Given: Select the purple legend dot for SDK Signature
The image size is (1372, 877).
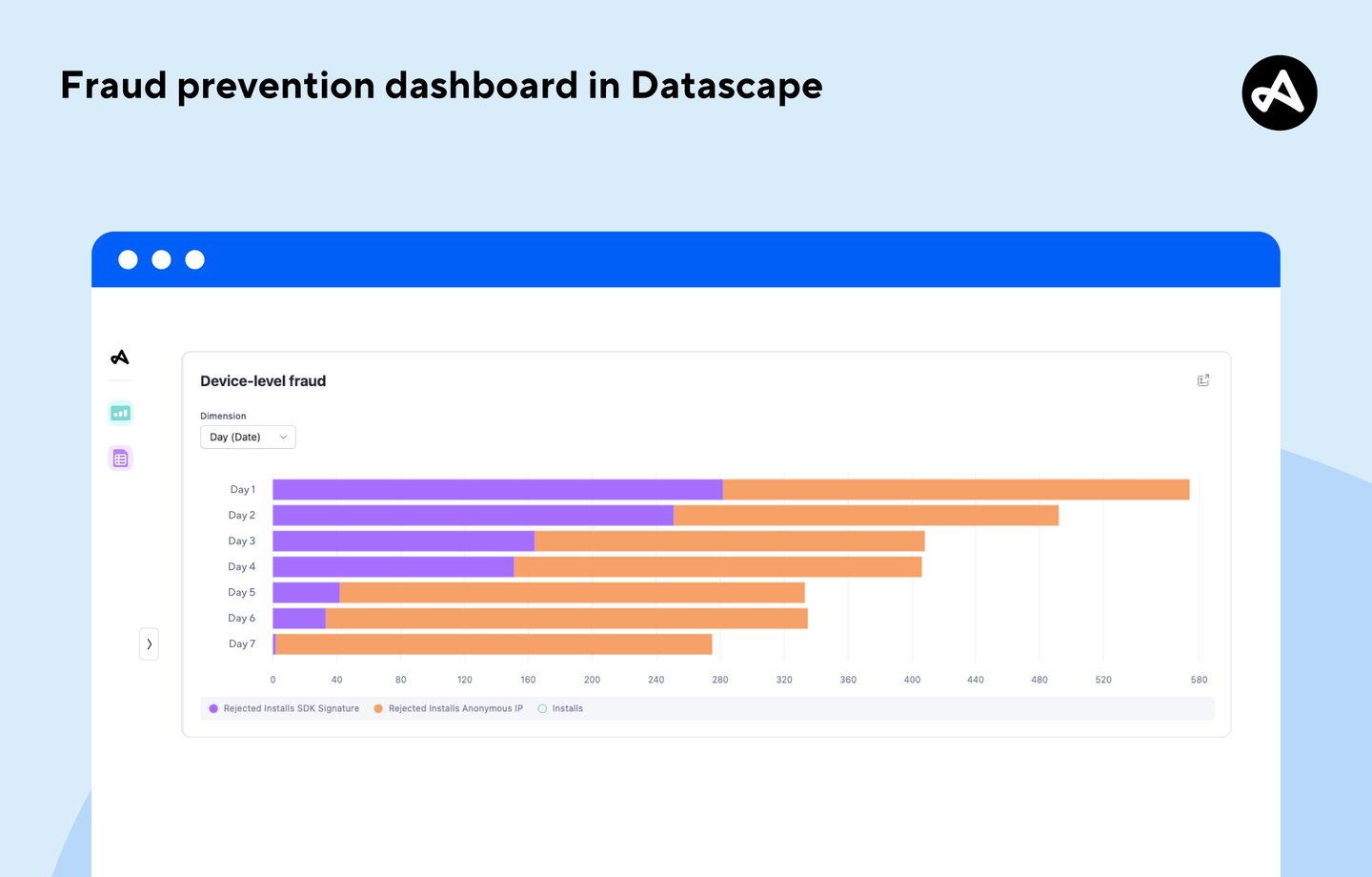Looking at the screenshot, I should click(212, 708).
